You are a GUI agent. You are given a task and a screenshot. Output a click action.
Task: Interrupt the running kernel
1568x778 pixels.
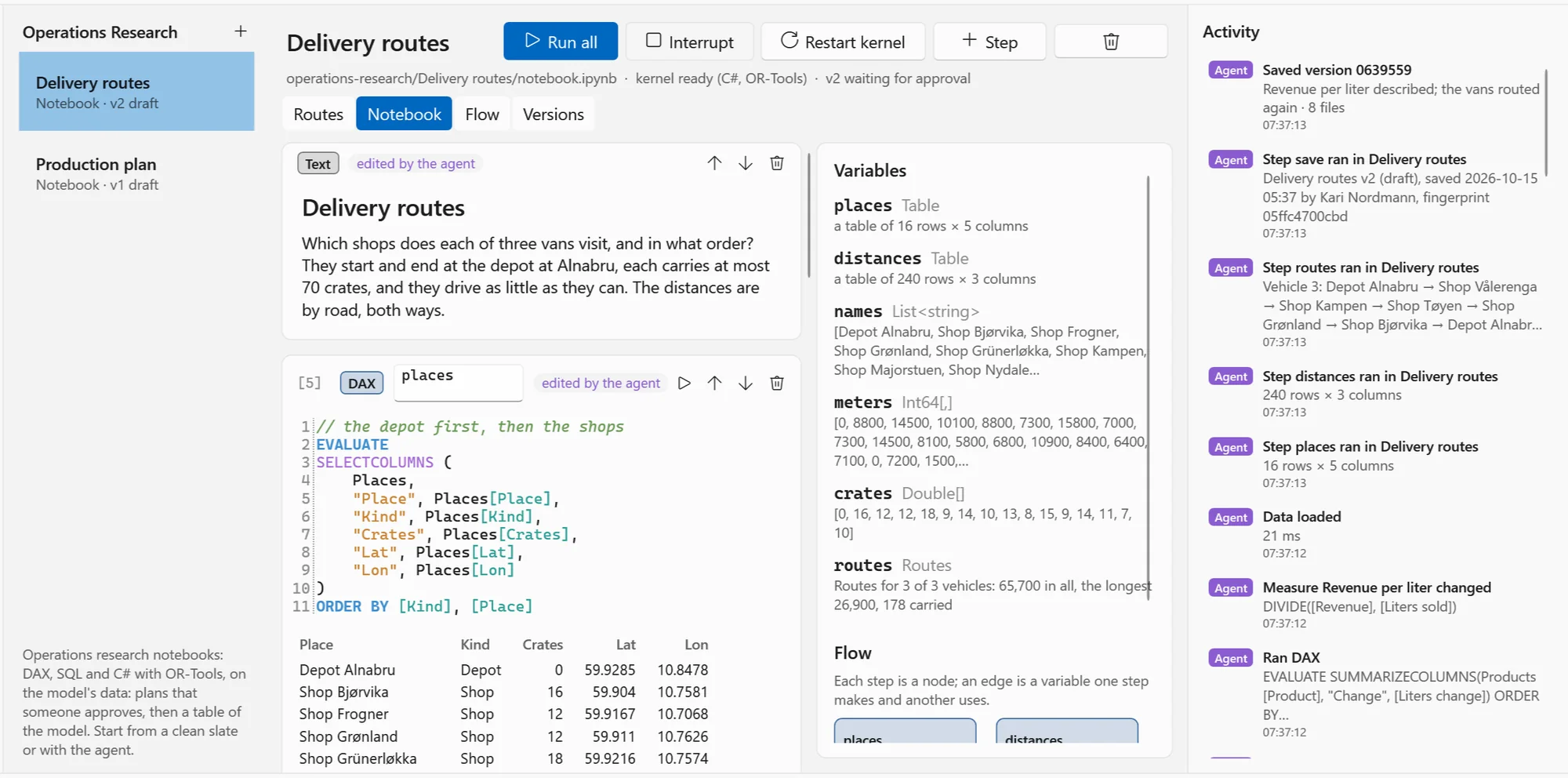tap(690, 42)
